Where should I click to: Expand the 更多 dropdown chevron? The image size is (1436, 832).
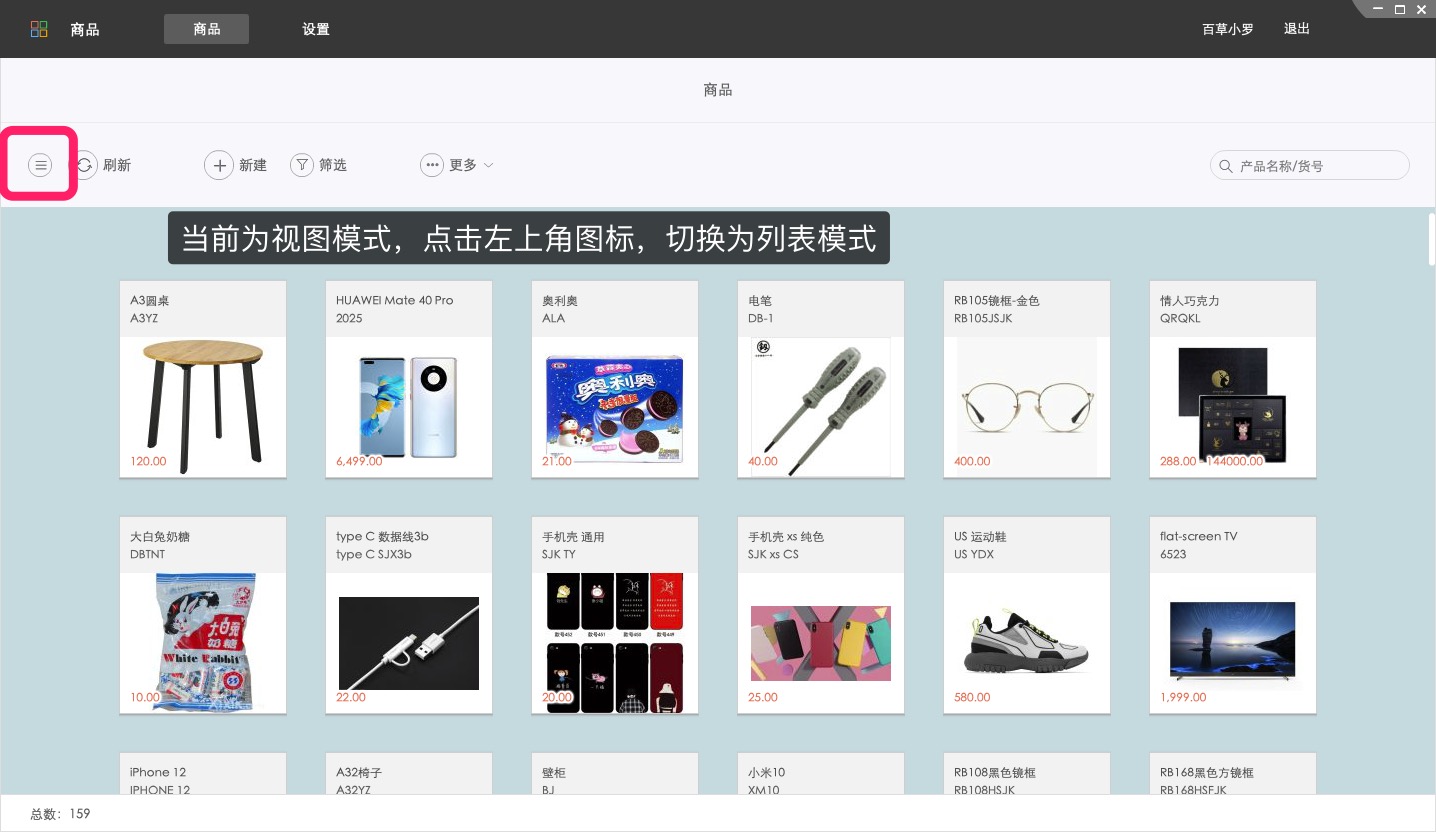point(489,165)
